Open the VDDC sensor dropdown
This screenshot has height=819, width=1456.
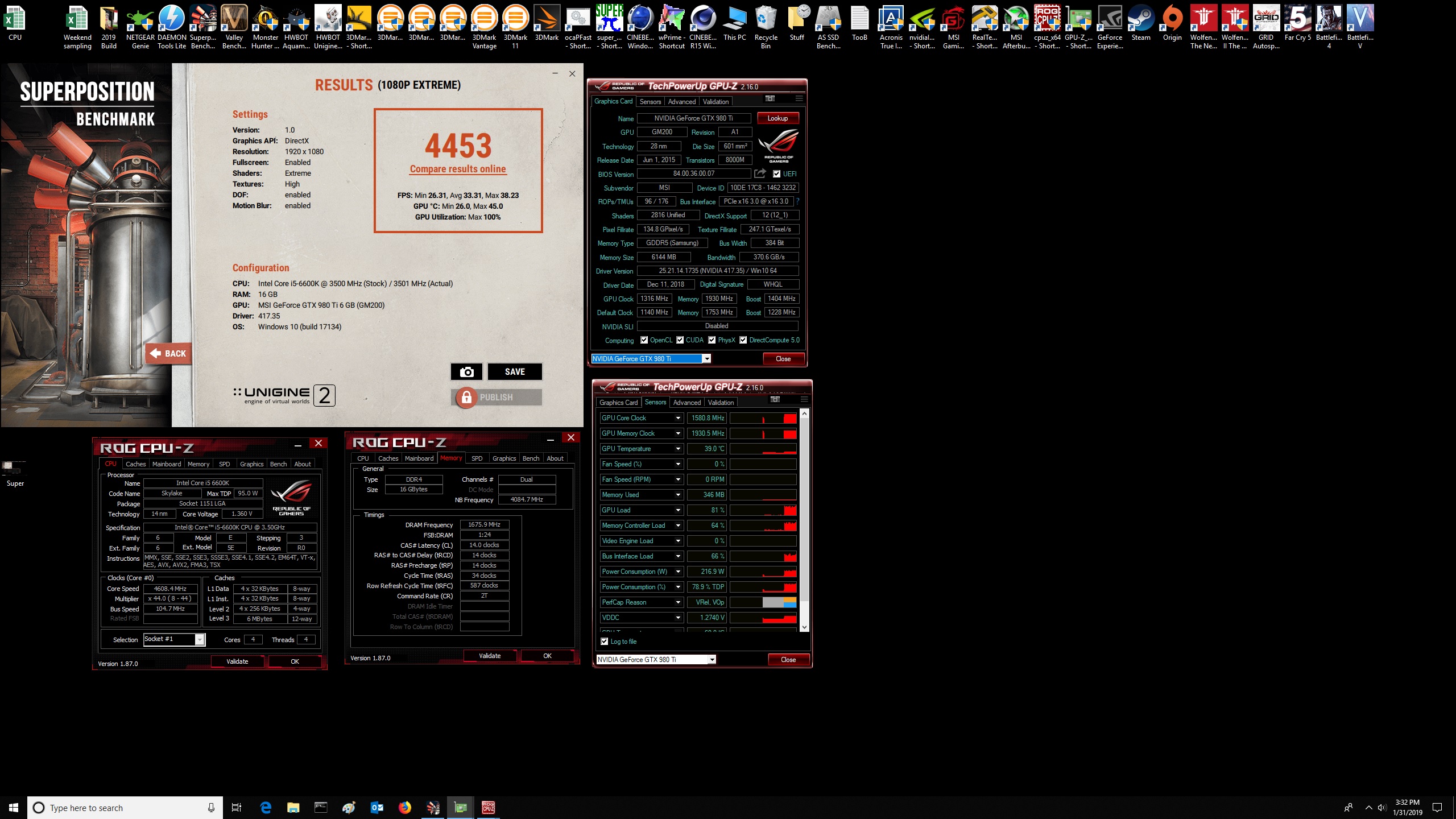coord(678,618)
